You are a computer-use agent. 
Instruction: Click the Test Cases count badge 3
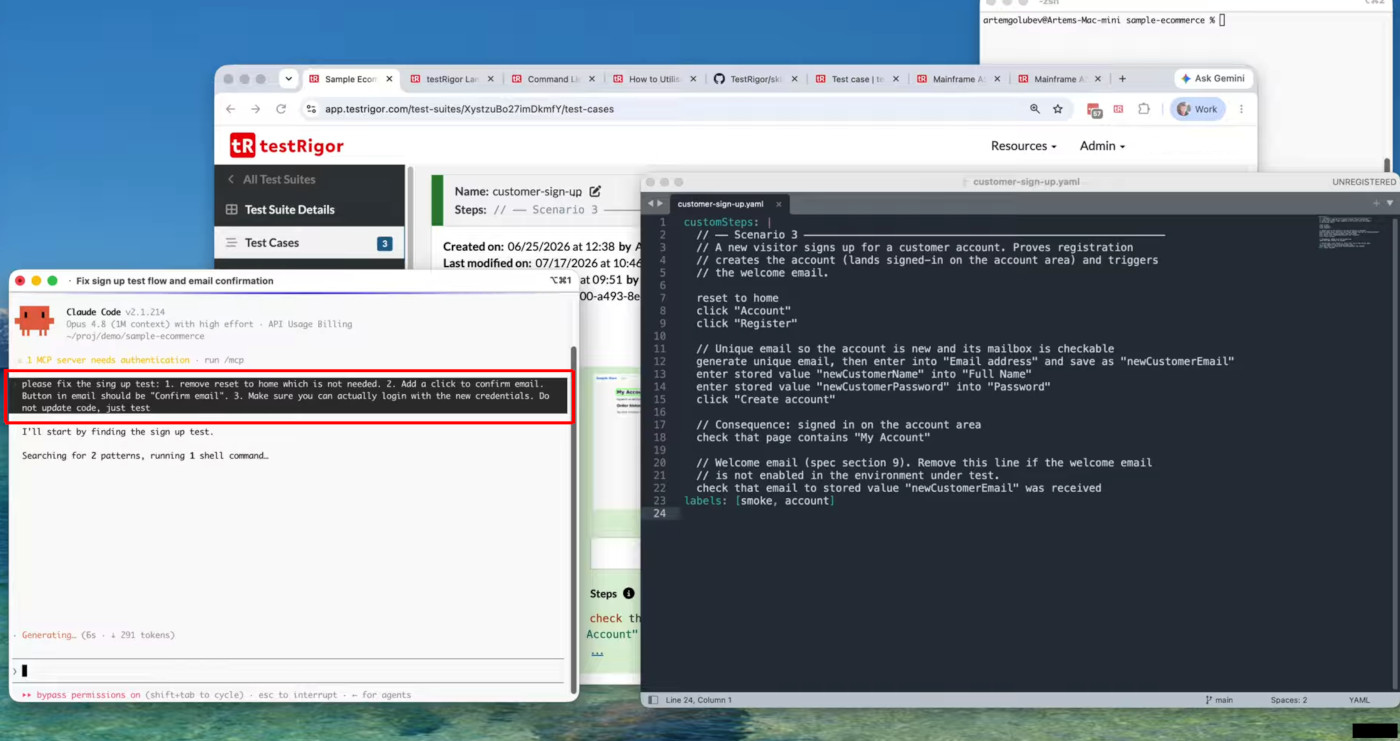[384, 243]
